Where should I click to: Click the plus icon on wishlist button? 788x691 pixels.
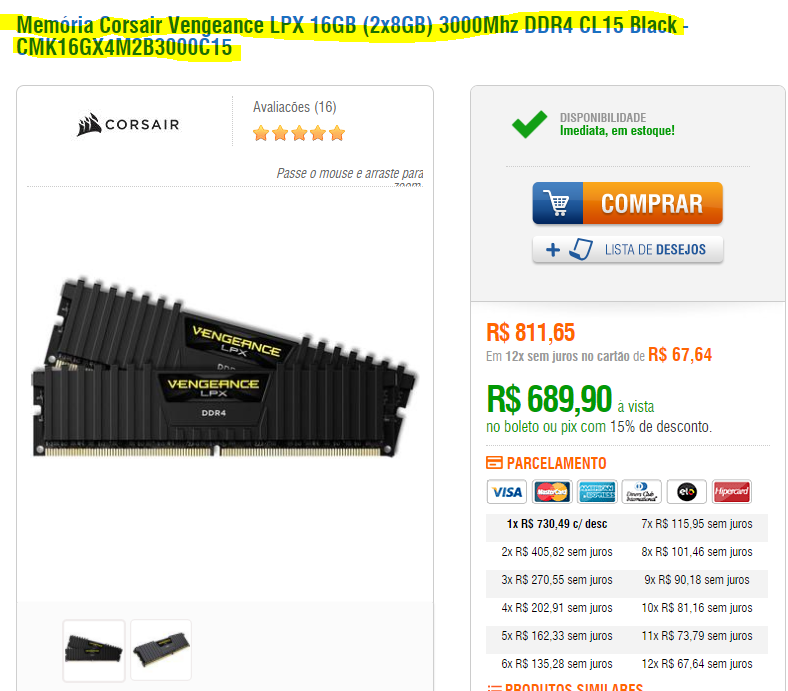pos(553,250)
